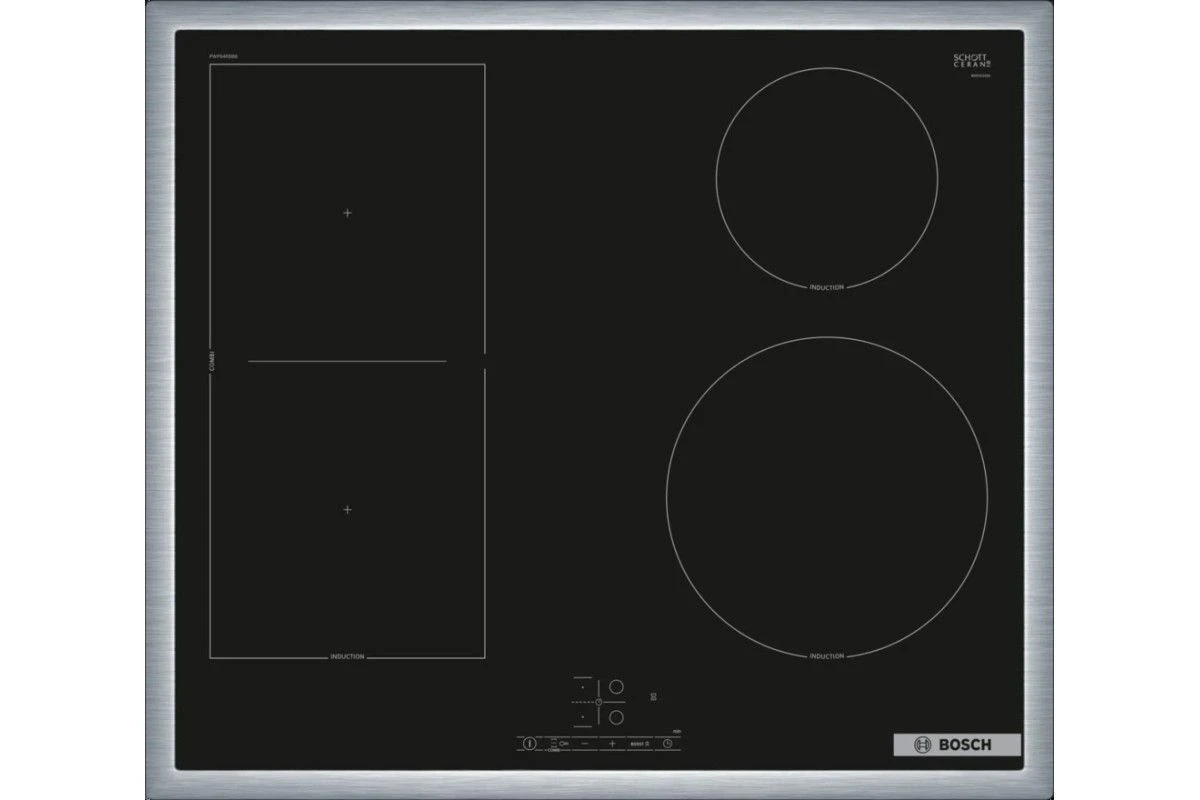Tap the timer clock key
The width and height of the screenshot is (1200, 800).
pos(667,743)
